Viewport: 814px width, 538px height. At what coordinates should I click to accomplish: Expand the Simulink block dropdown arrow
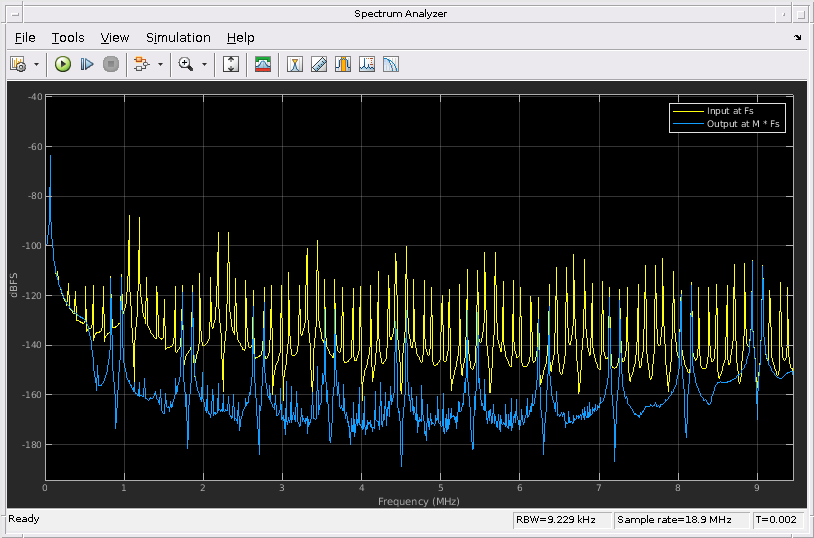click(158, 64)
